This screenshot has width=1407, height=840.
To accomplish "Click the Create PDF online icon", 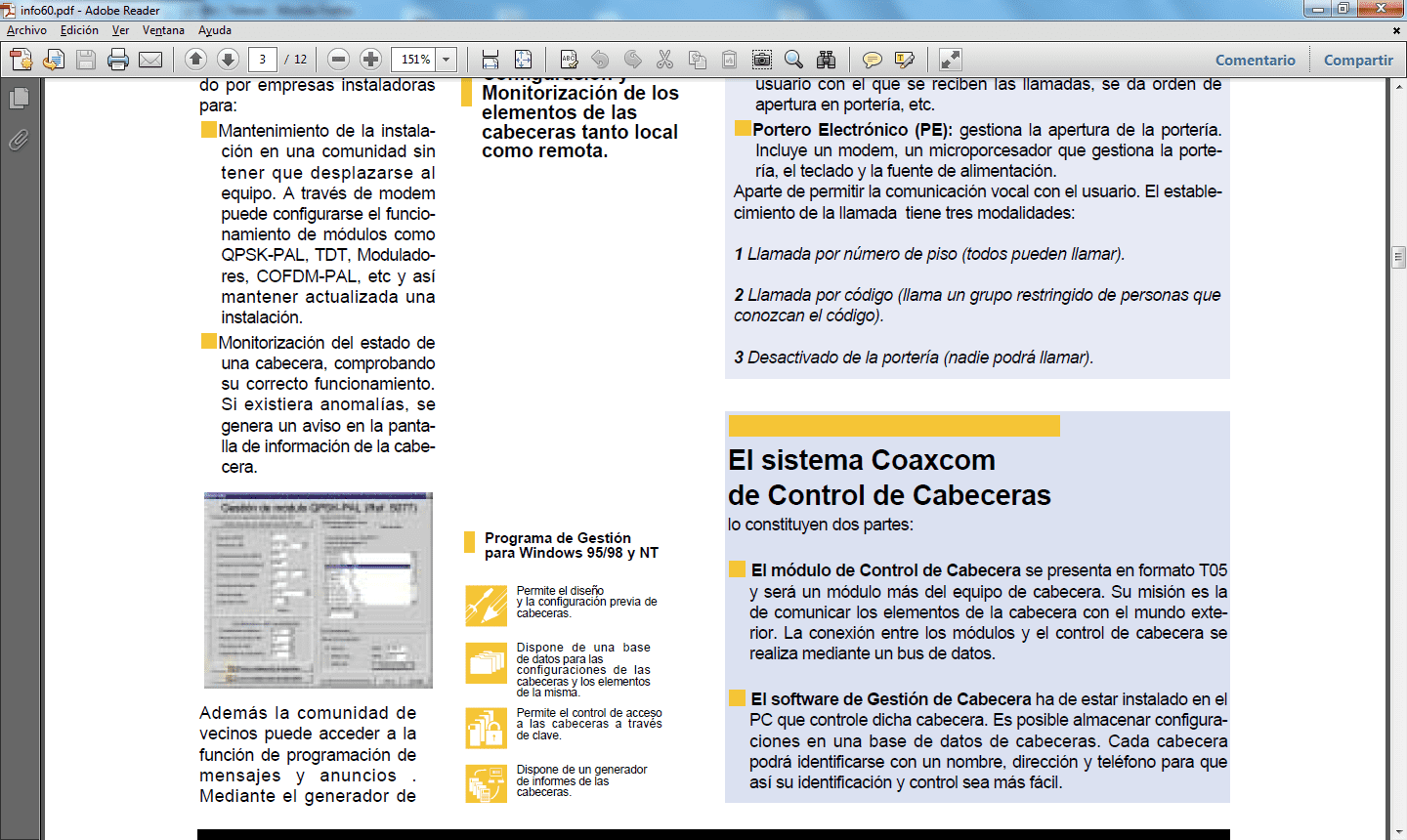I will pos(21,60).
